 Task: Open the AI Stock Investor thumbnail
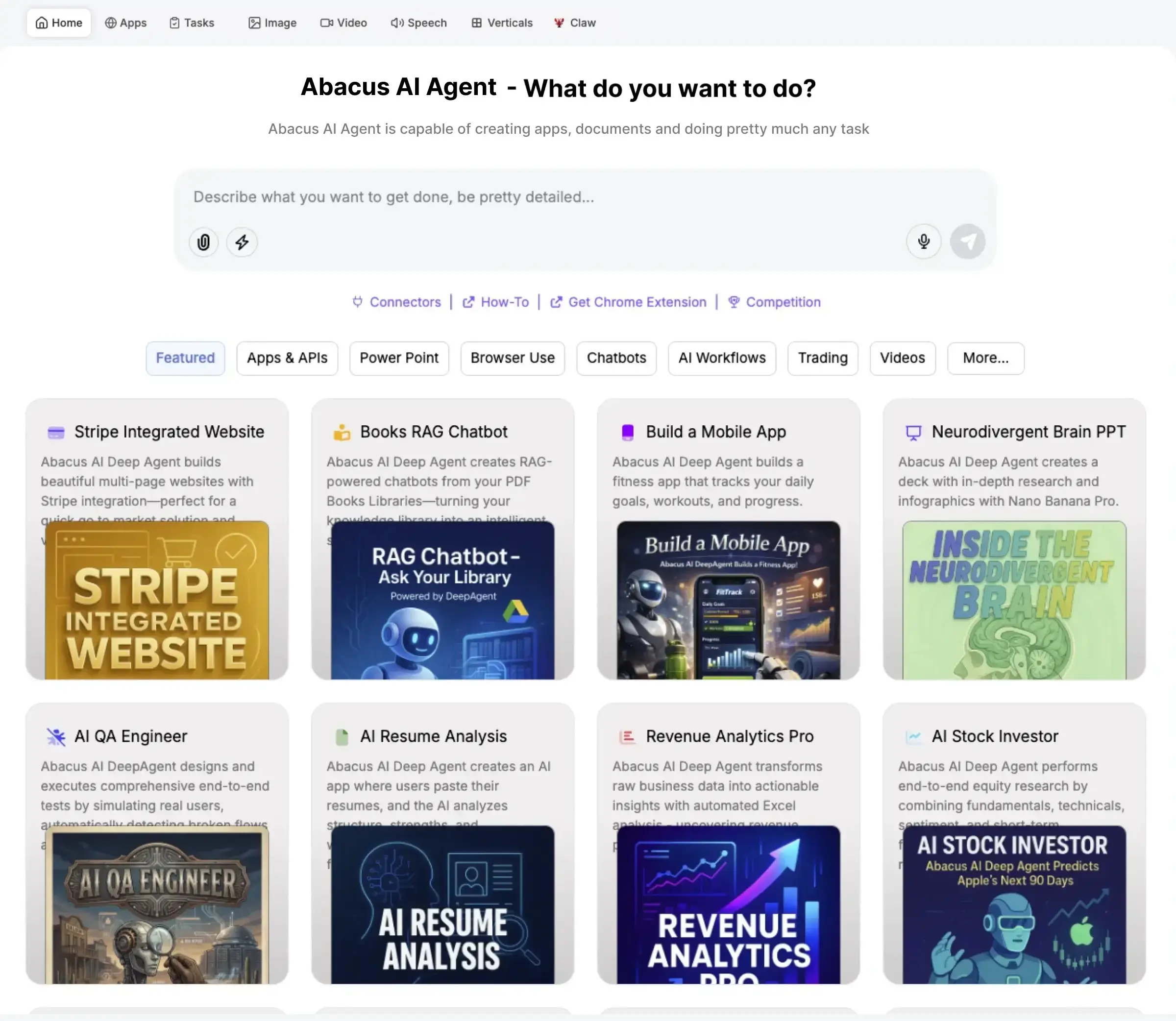1014,904
